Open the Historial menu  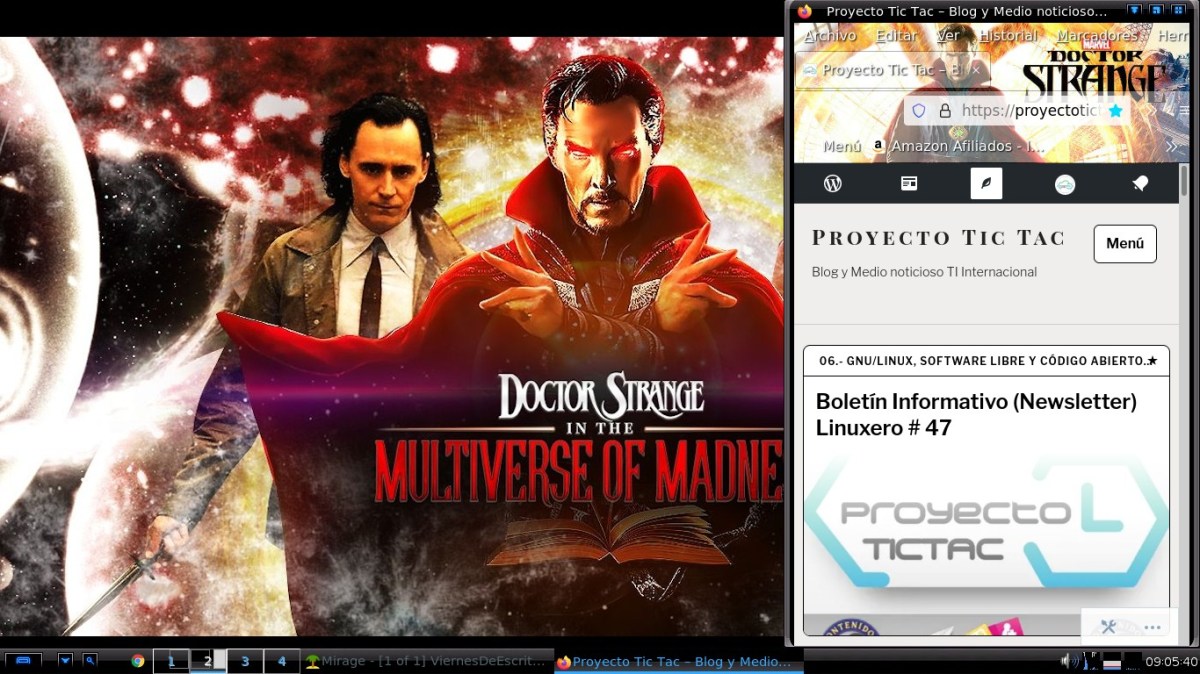(1007, 35)
